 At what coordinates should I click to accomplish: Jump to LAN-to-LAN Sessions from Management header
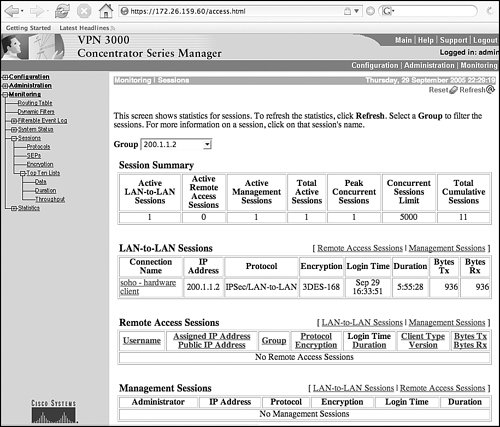coord(354,388)
